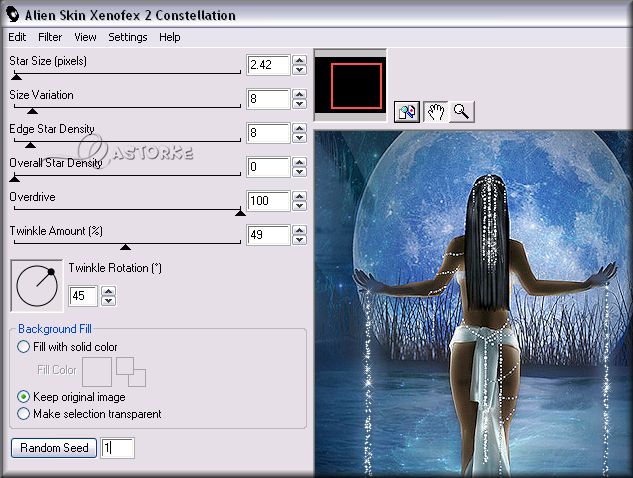The height and width of the screenshot is (478, 633).
Task: Open the Settings menu
Action: pos(128,37)
